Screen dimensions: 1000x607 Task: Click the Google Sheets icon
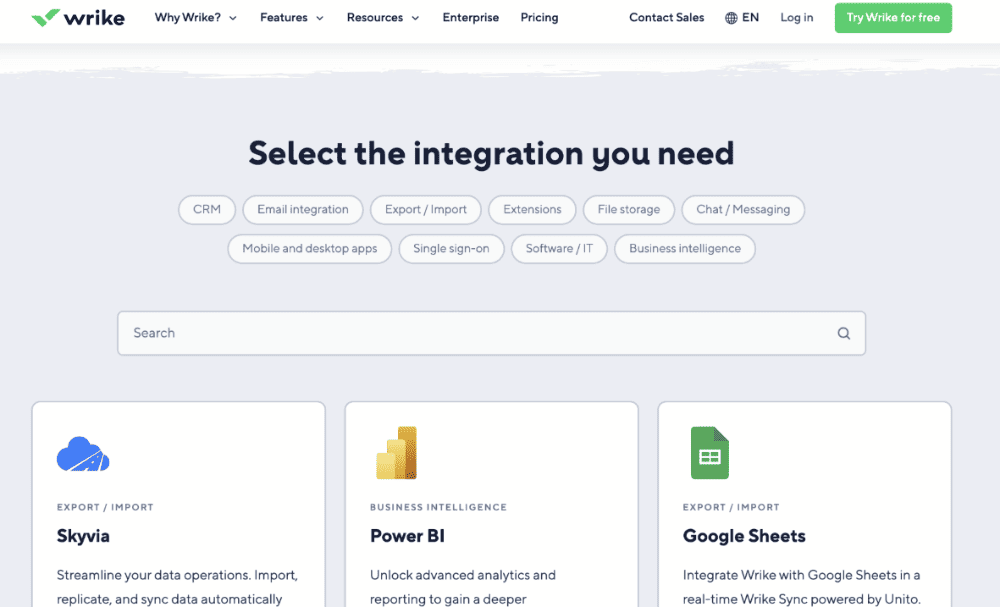(x=709, y=453)
